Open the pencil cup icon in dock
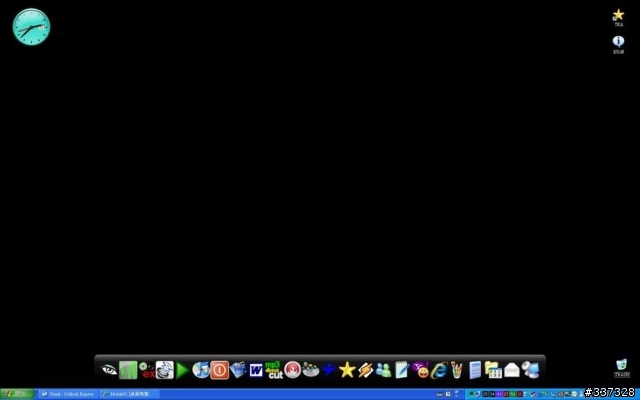Viewport: 640px width, 400px height. click(457, 370)
